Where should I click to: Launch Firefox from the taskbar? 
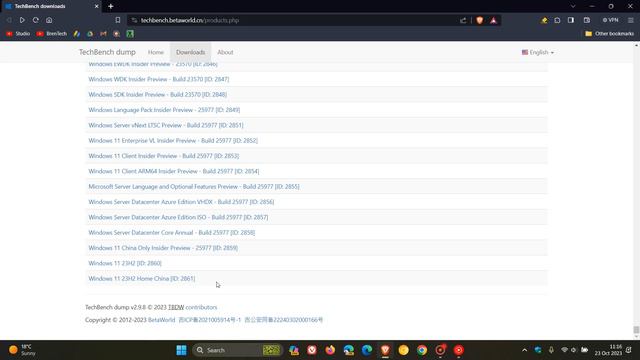point(330,350)
